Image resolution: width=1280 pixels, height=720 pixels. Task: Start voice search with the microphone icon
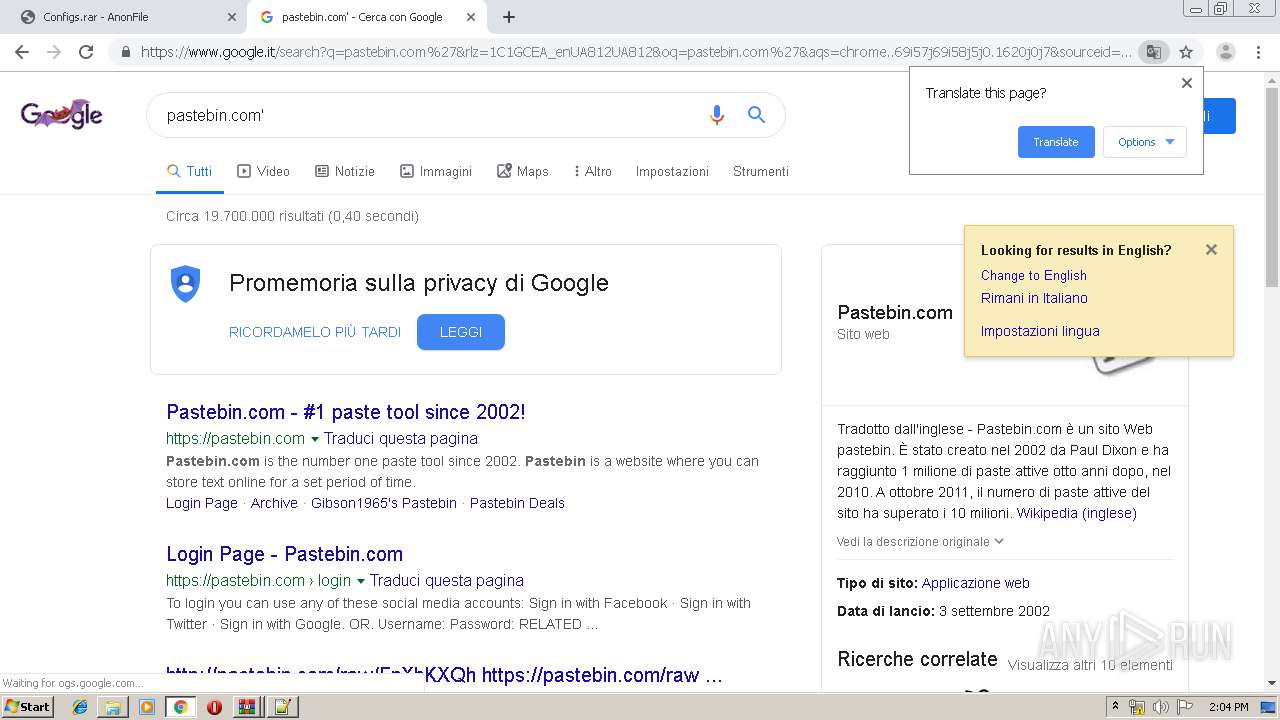(x=716, y=115)
